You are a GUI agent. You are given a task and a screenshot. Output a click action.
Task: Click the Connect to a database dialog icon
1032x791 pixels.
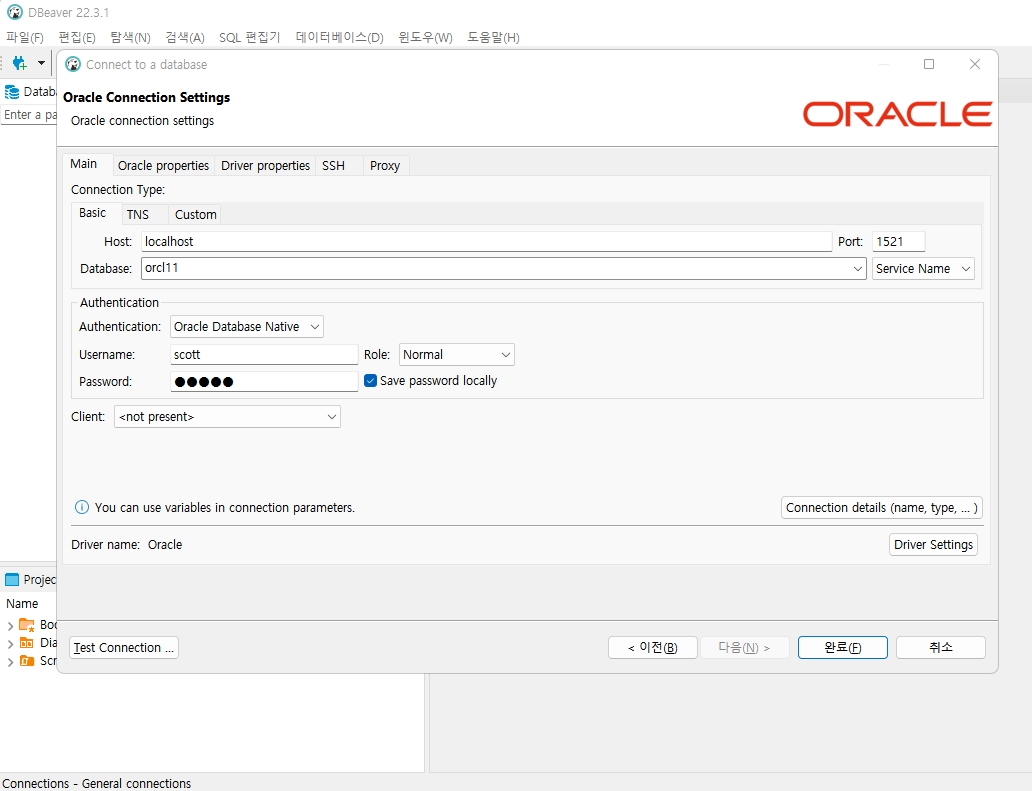tap(73, 64)
